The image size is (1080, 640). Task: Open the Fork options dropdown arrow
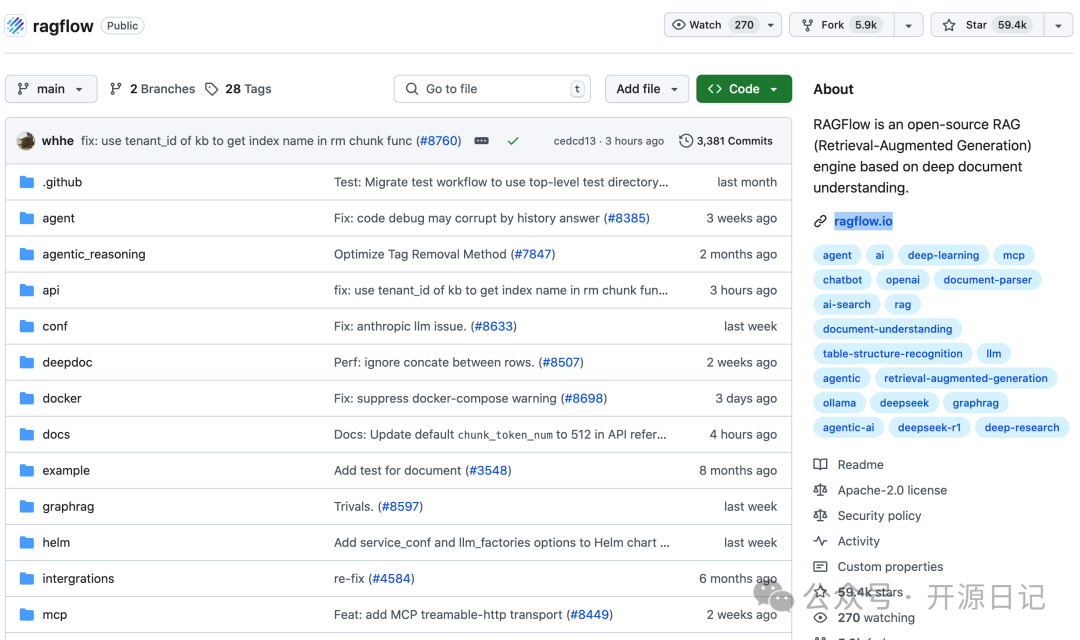(908, 25)
